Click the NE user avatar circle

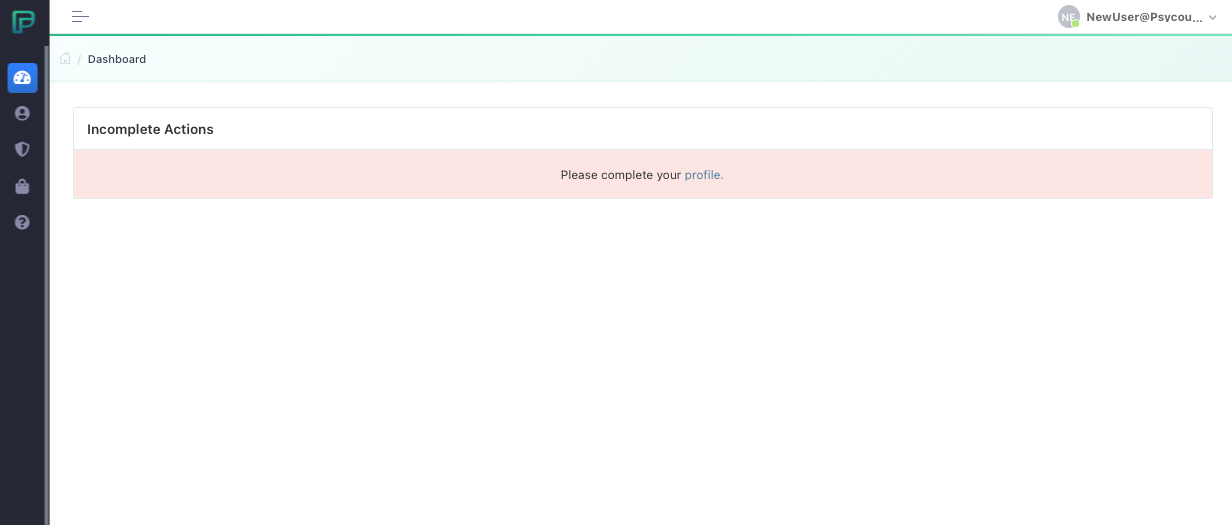coord(1068,17)
